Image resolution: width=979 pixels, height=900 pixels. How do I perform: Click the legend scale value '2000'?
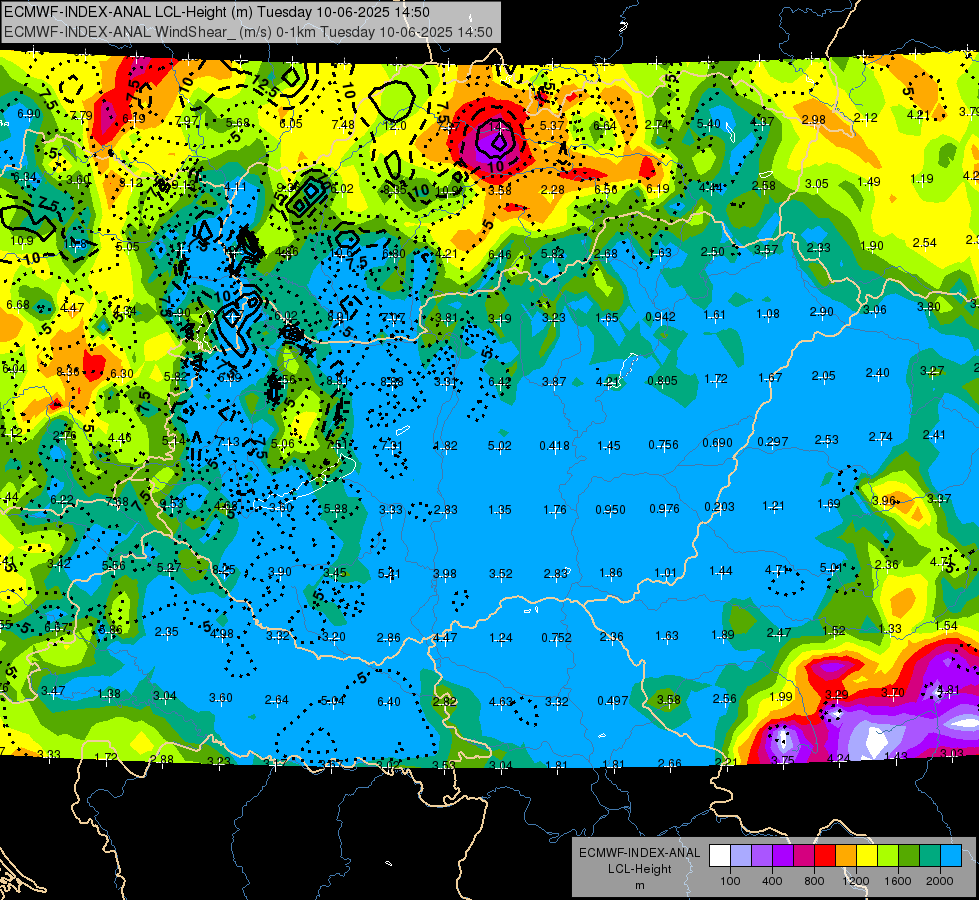click(940, 881)
